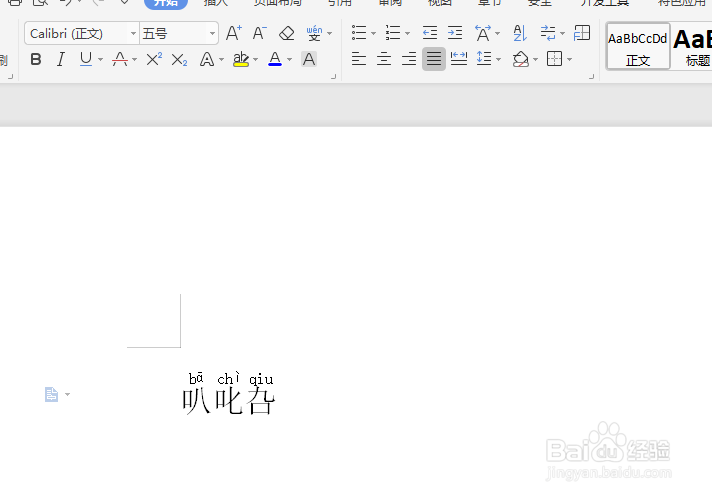
Task: Sort text with the A-Z icon
Action: [519, 33]
